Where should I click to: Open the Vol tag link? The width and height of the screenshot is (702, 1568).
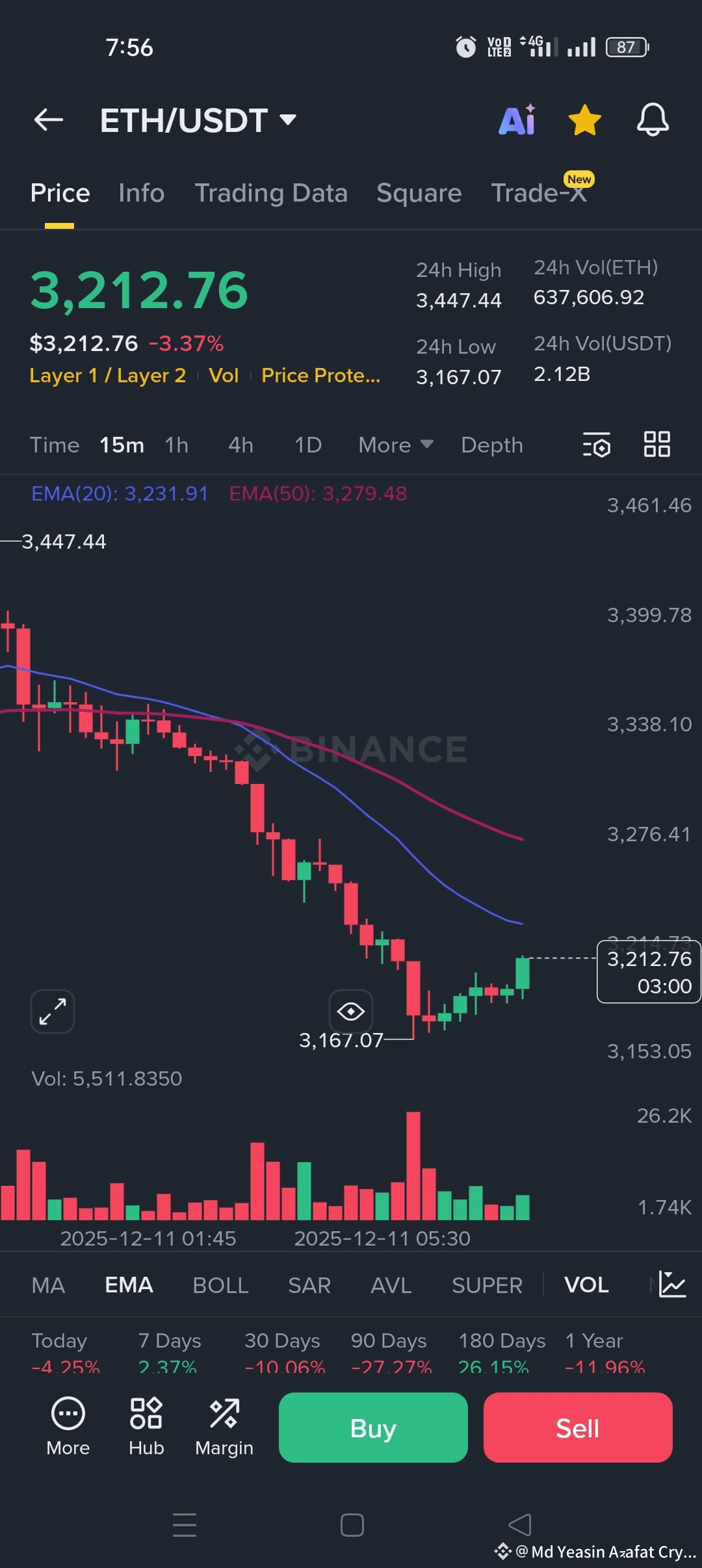coord(224,376)
